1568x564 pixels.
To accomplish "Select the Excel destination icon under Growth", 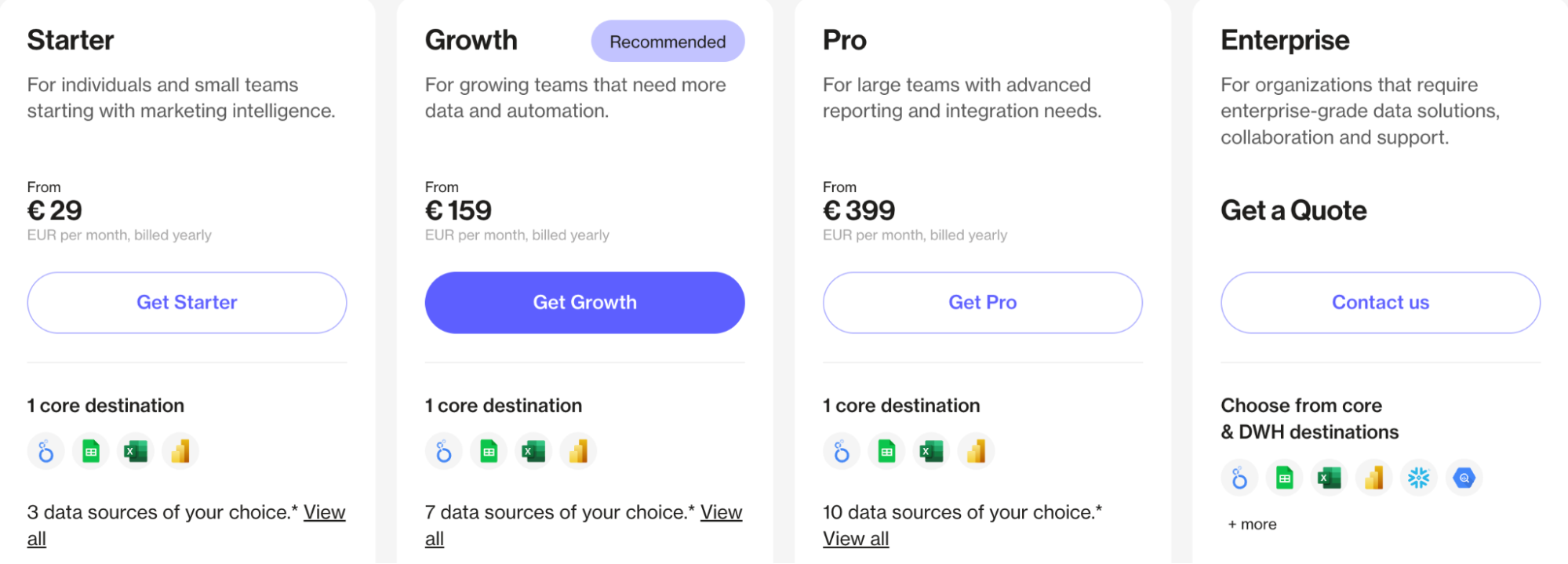I will 533,451.
